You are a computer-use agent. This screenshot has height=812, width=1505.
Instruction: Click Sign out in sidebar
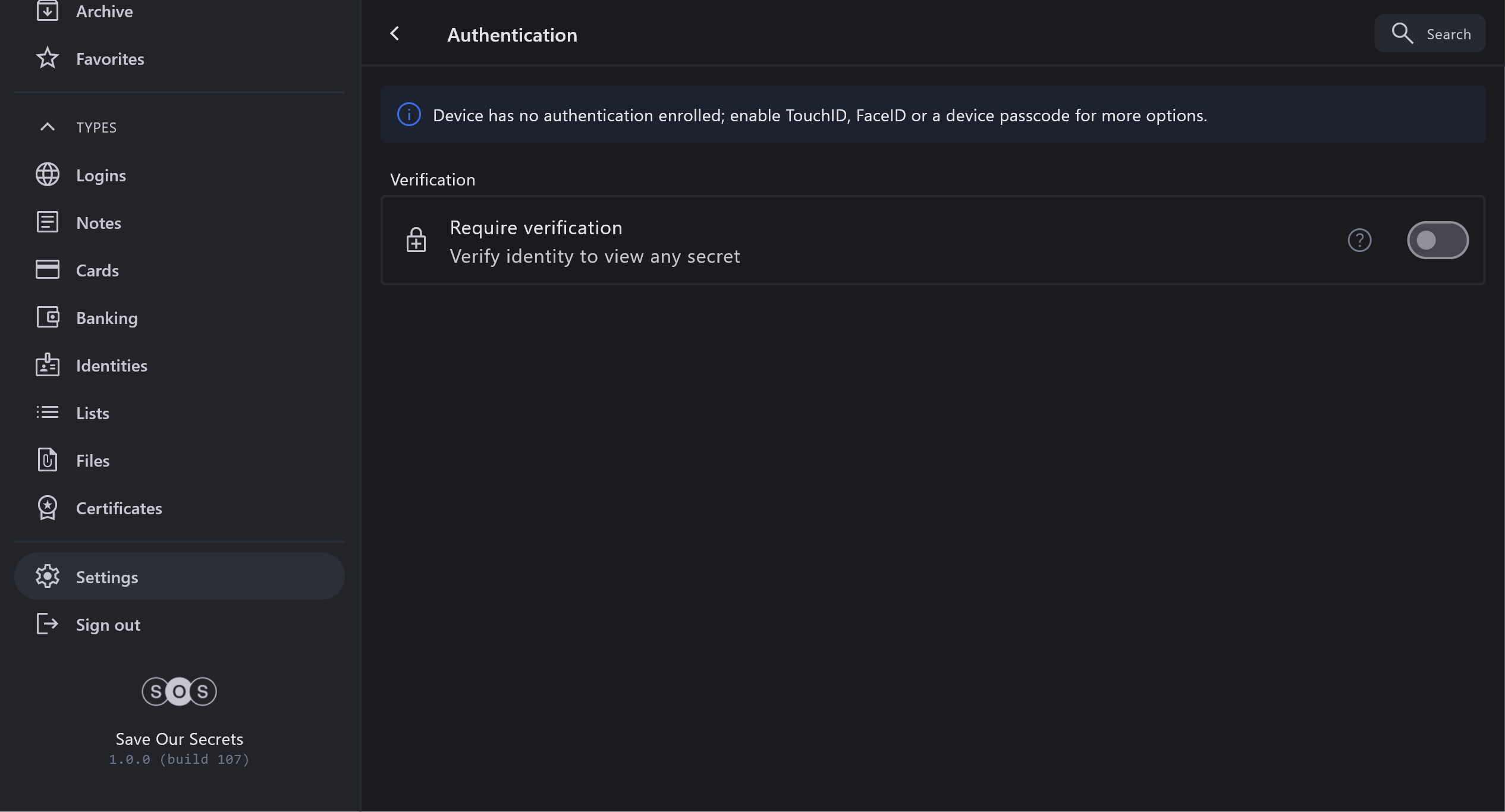(108, 625)
